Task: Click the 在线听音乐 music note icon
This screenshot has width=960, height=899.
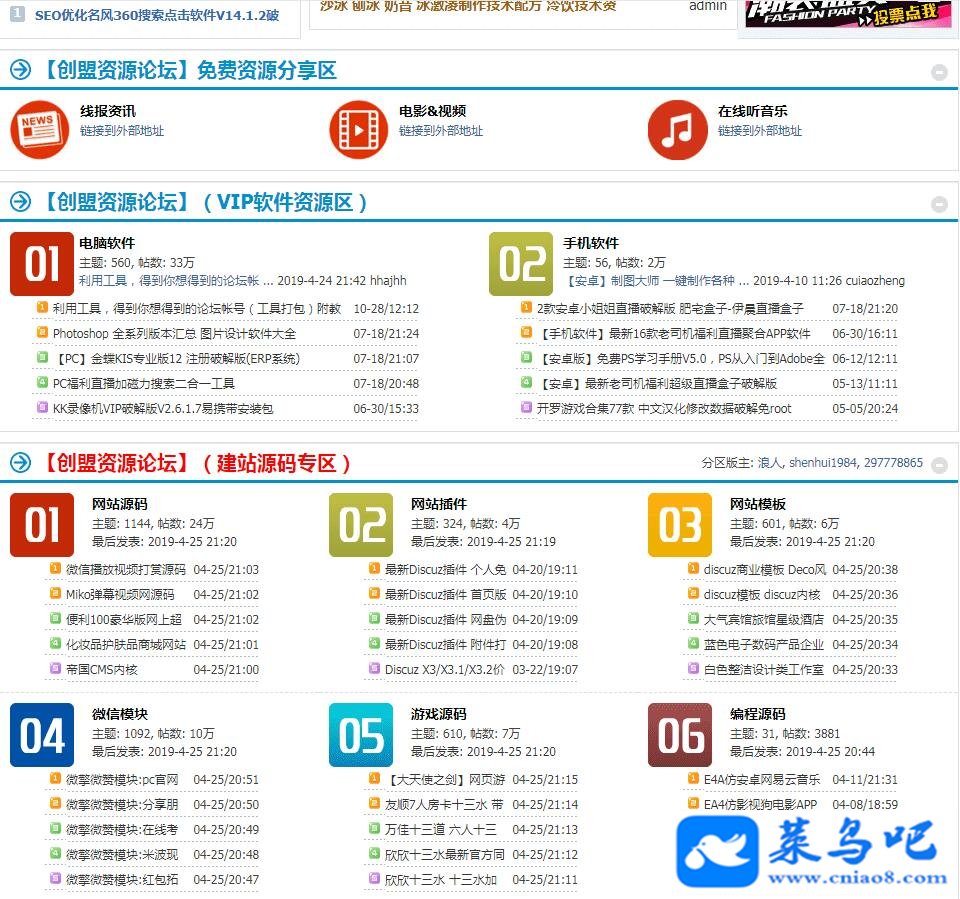Action: pos(677,130)
